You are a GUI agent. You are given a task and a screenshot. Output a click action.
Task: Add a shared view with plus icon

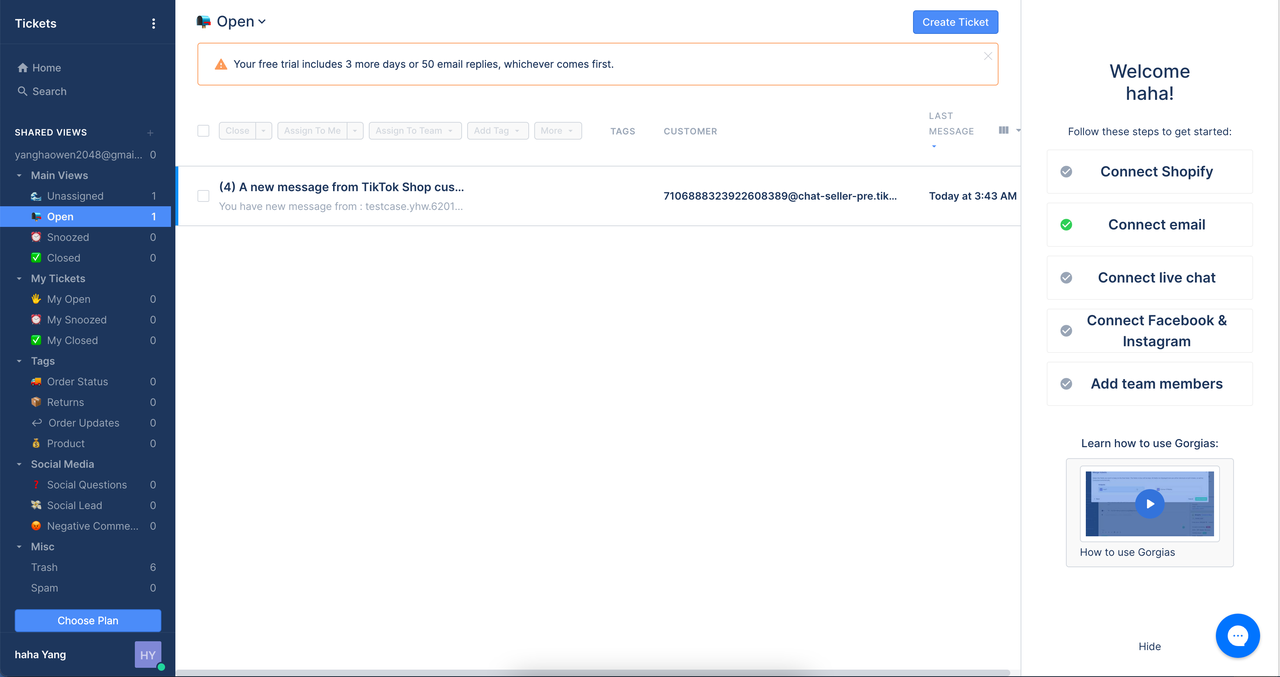pos(151,132)
